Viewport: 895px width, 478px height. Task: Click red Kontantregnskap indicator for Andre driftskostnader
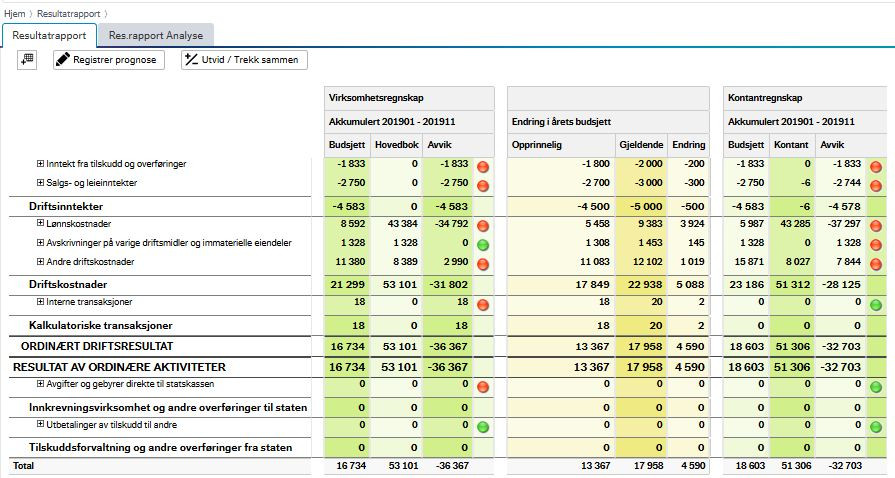pyautogui.click(x=876, y=264)
